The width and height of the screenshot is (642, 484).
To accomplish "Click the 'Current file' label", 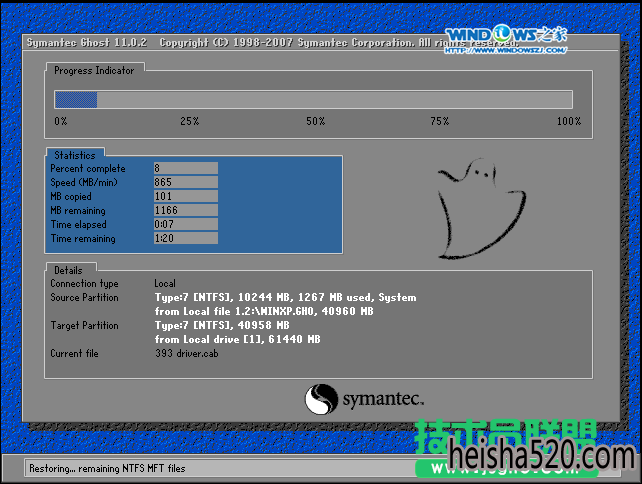I will (x=74, y=353).
